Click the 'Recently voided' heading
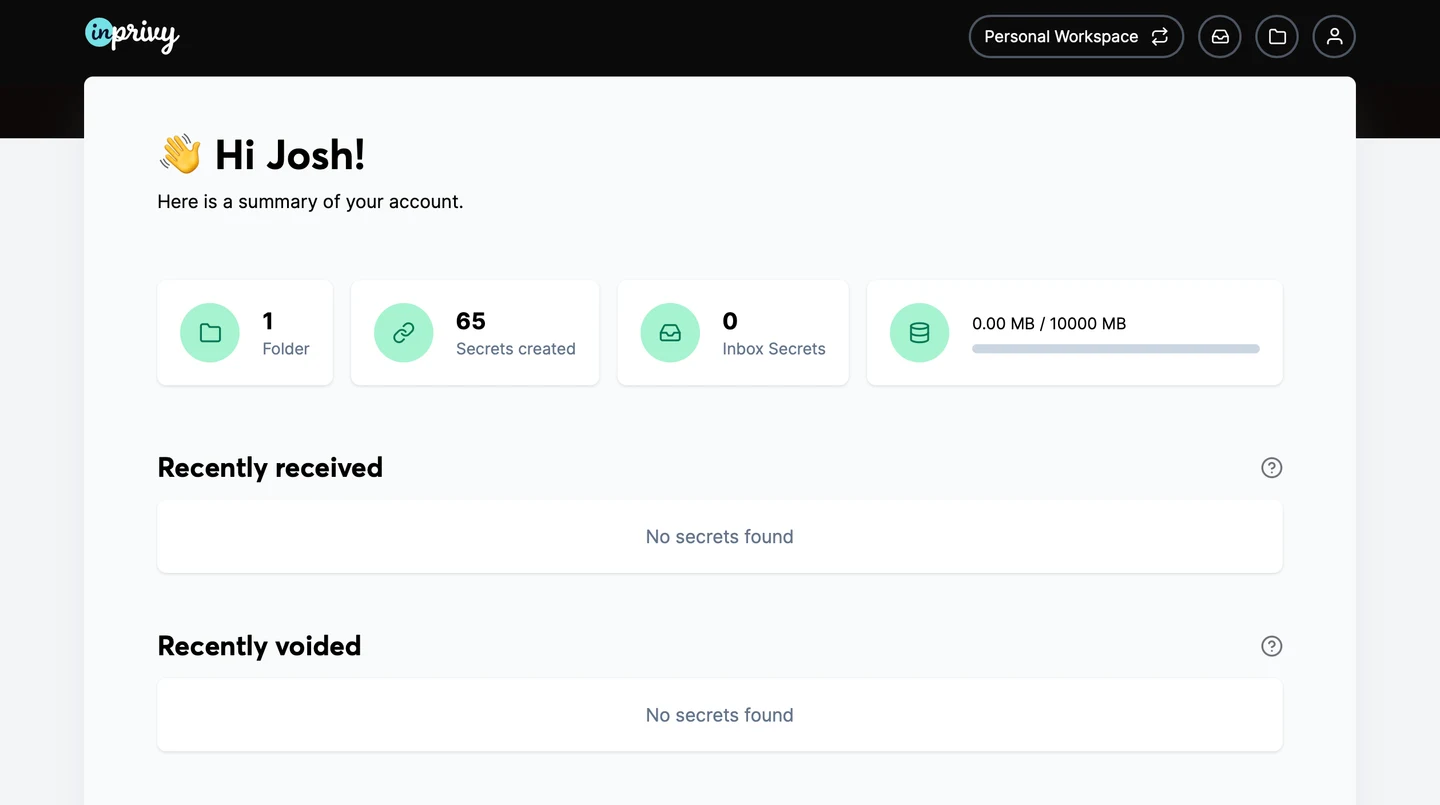The width and height of the screenshot is (1440, 805). [259, 646]
